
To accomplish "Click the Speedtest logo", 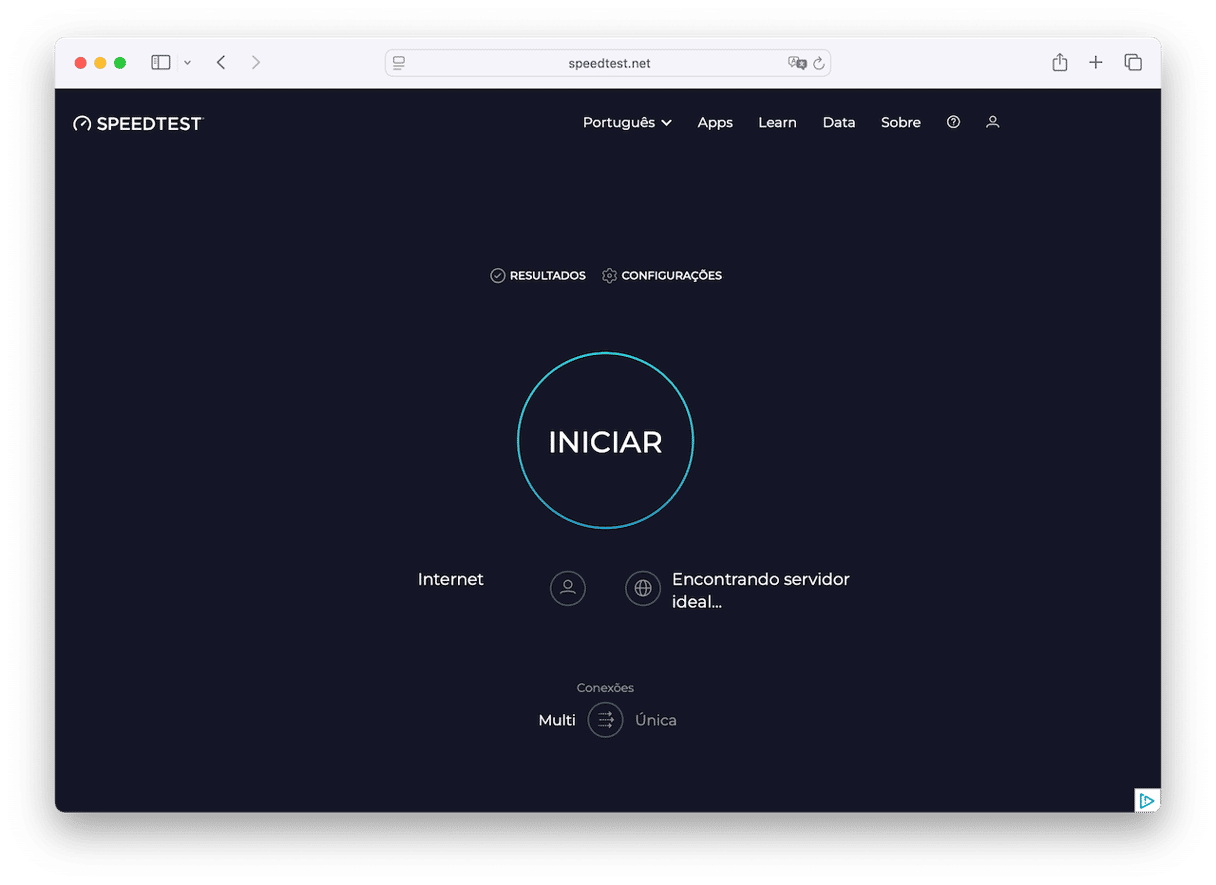I will click(138, 123).
